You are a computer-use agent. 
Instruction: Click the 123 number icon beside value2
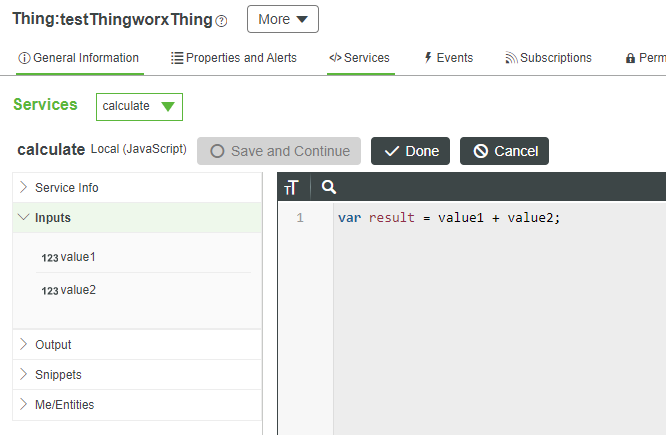(x=50, y=291)
